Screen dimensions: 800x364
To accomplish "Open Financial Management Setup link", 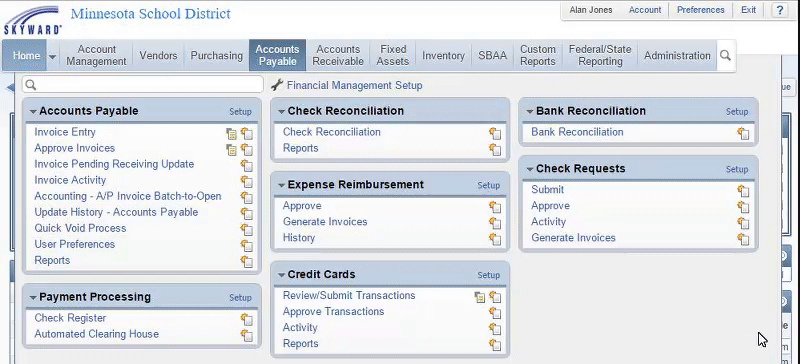I will [x=355, y=85].
